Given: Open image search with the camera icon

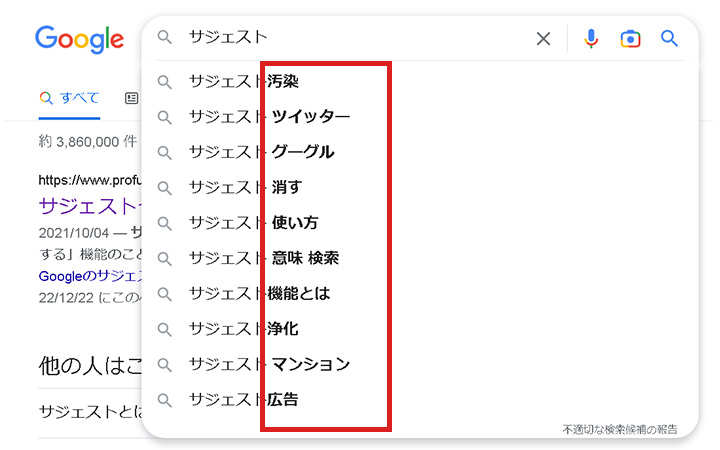Looking at the screenshot, I should 630,39.
